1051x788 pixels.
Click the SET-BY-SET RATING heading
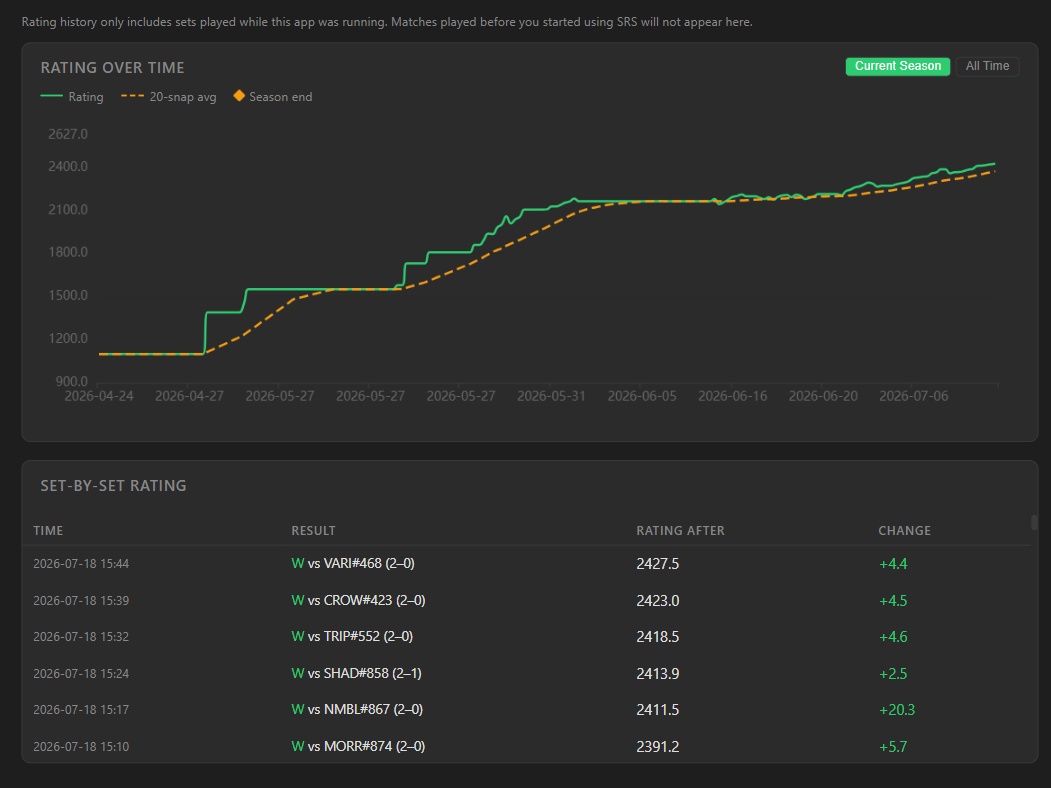(113, 486)
